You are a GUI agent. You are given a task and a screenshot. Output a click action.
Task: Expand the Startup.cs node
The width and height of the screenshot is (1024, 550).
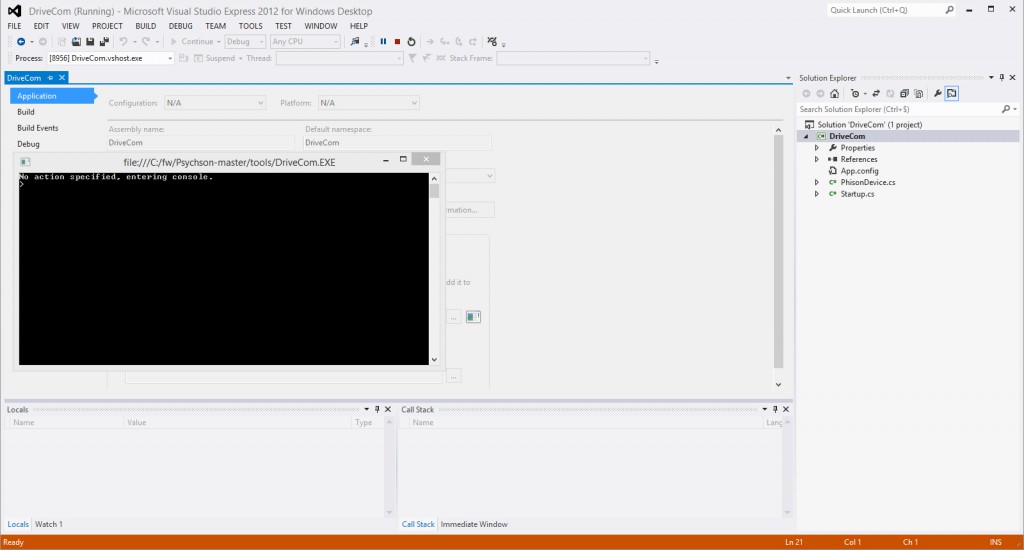[816, 194]
